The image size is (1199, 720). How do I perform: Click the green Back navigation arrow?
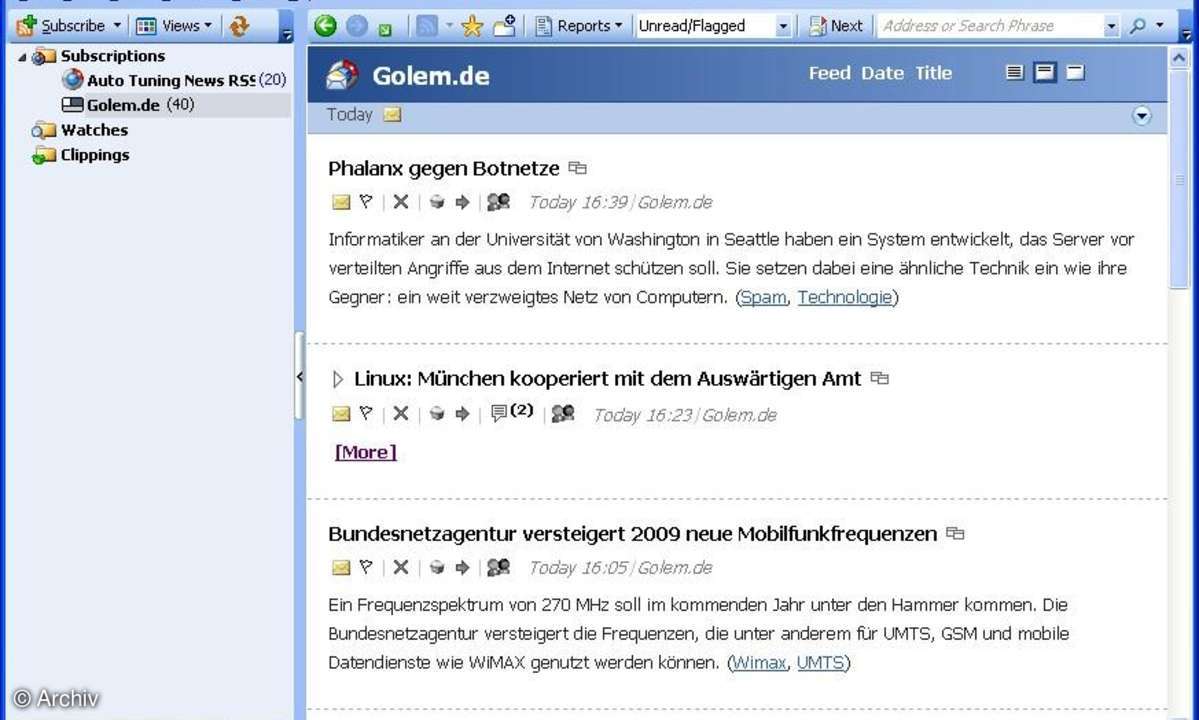(x=325, y=26)
